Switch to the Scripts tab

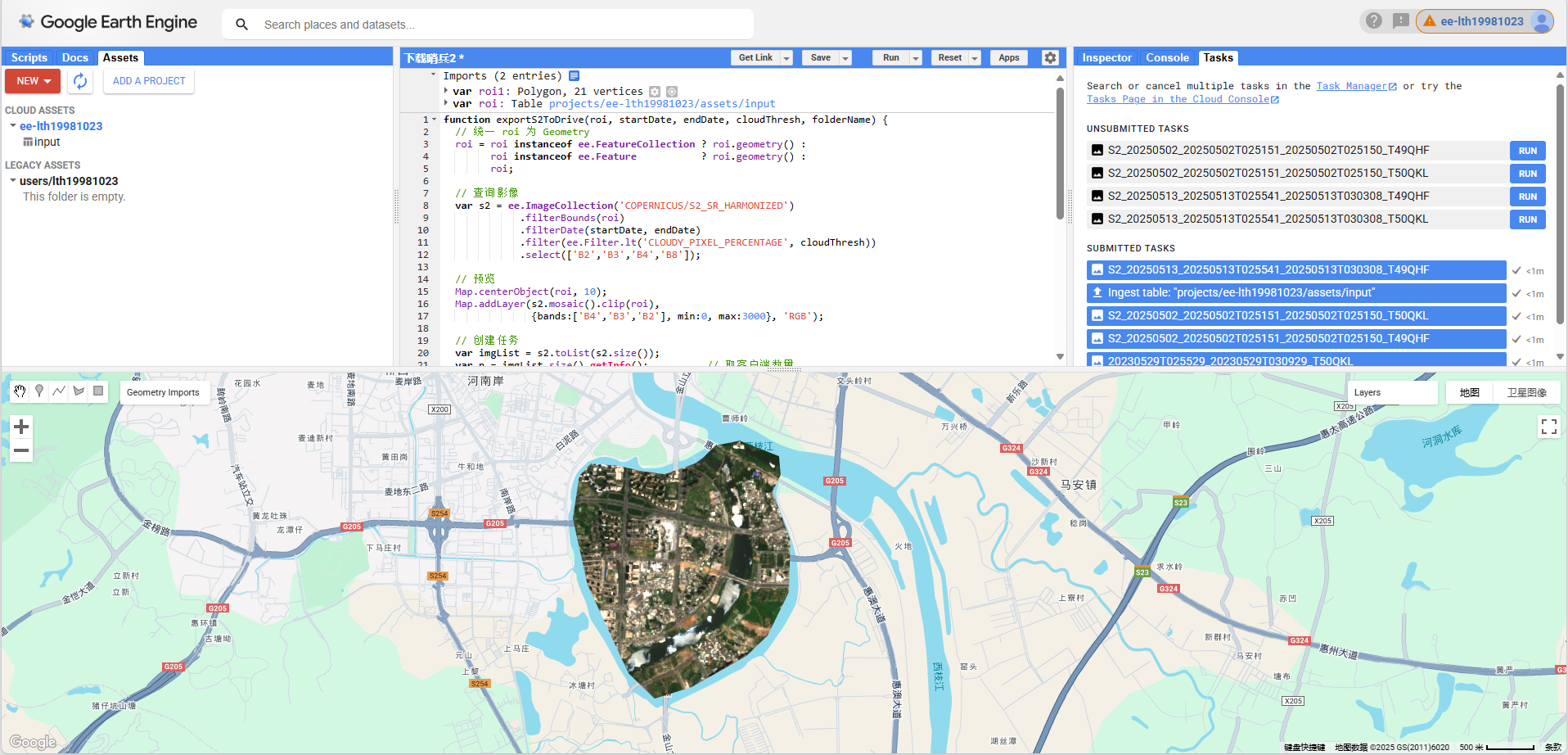(29, 57)
